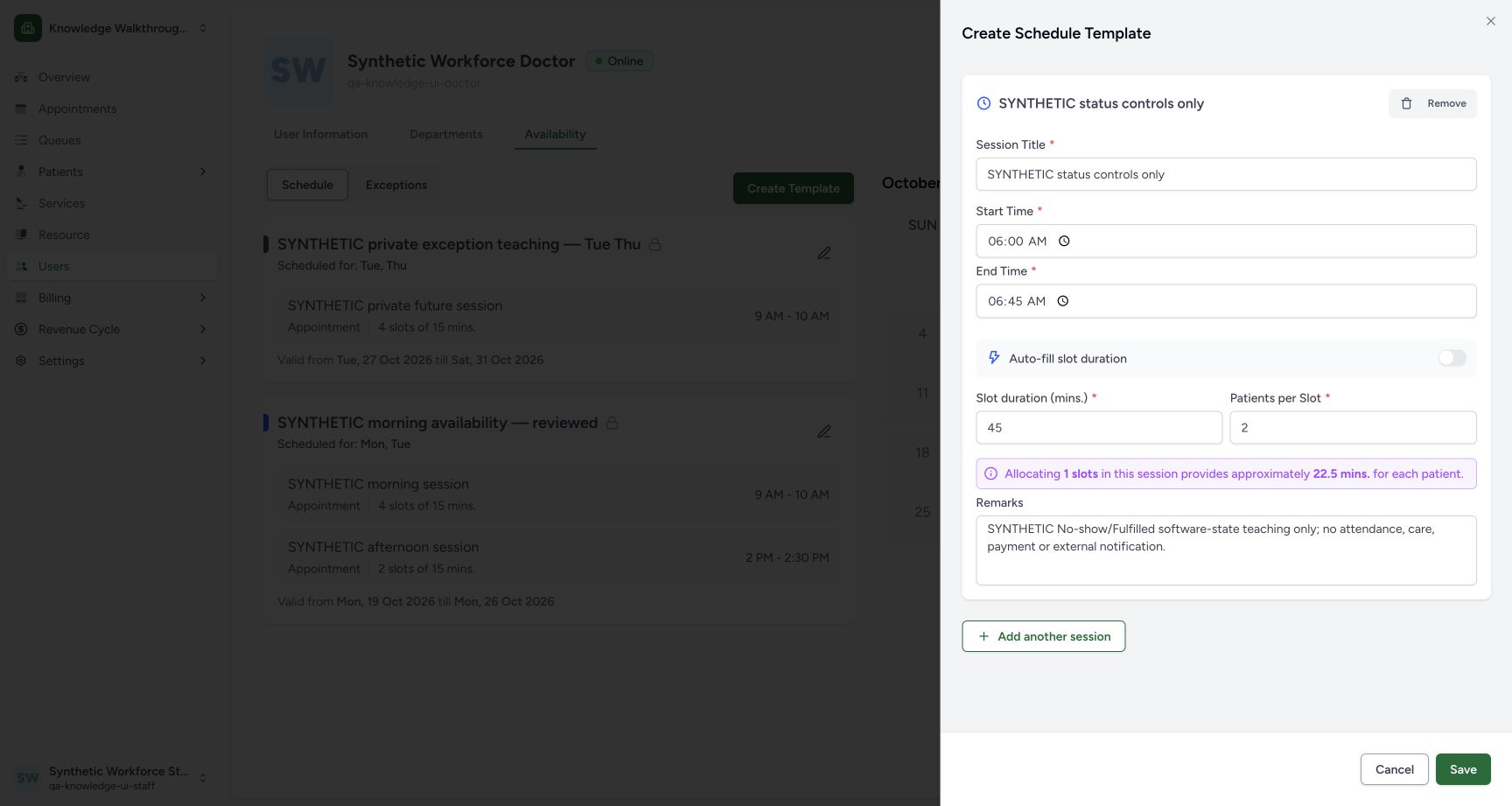Close the Create Schedule Template panel
This screenshot has height=806, width=1512.
1491,21
